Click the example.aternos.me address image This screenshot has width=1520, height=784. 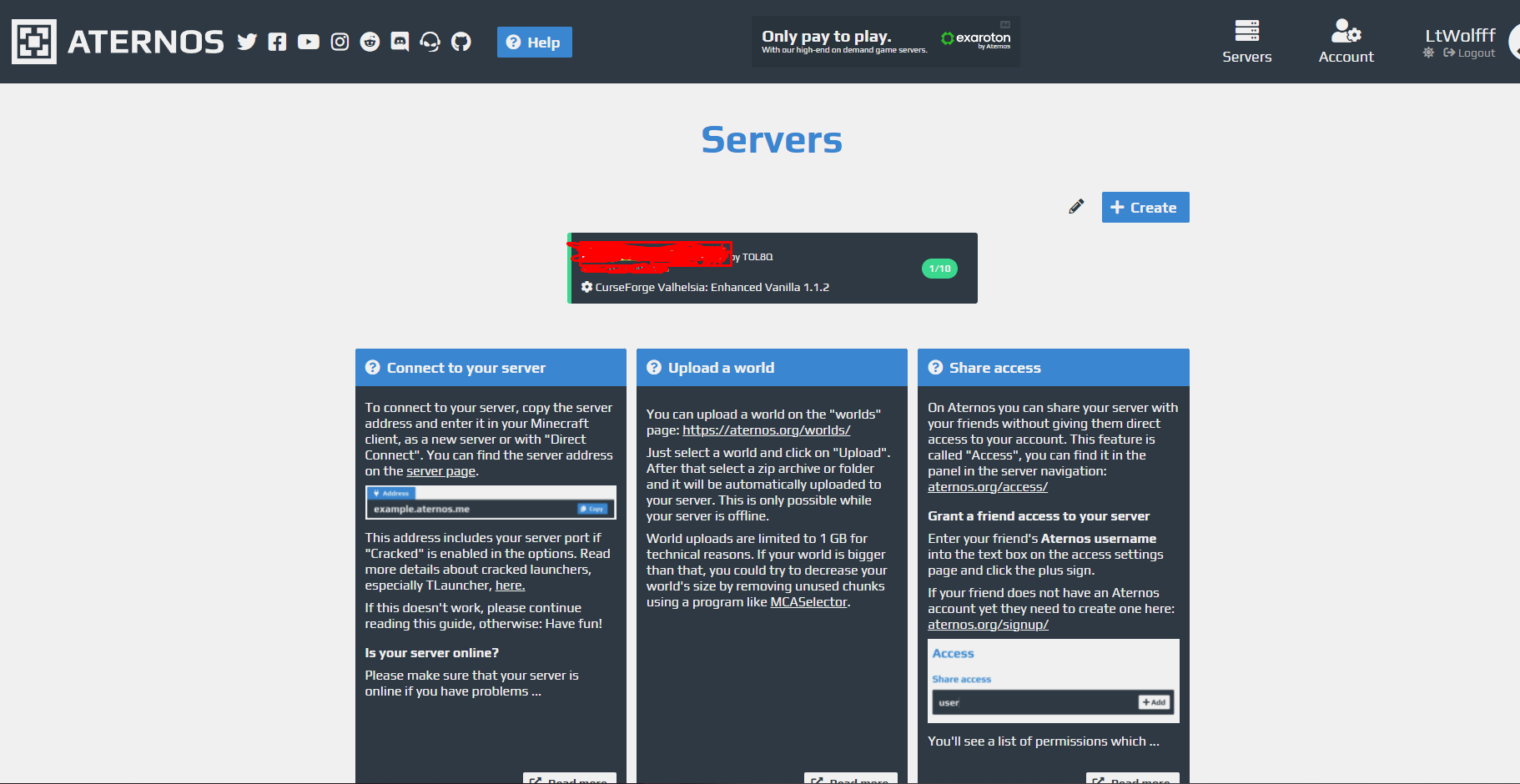[491, 503]
